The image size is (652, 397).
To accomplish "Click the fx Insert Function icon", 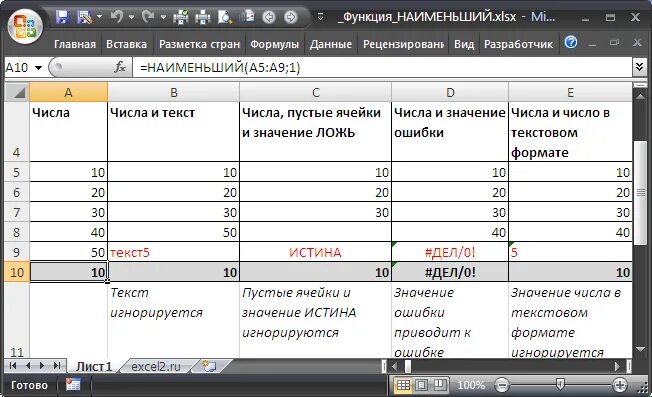I will pyautogui.click(x=120, y=67).
